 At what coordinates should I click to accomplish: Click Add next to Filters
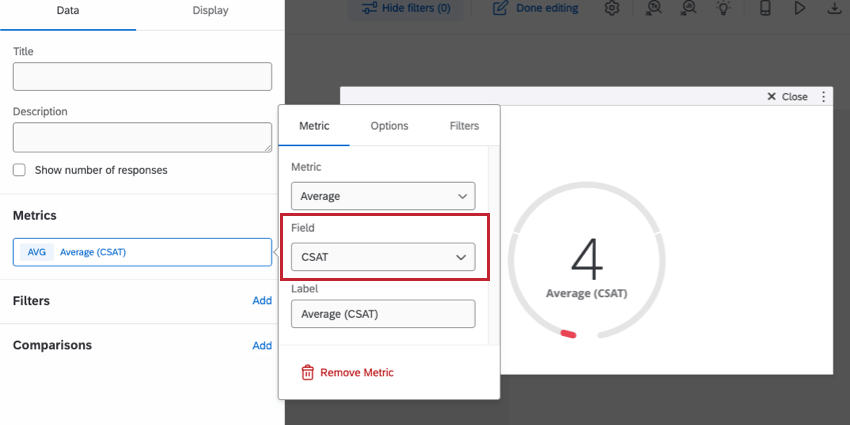[x=262, y=300]
